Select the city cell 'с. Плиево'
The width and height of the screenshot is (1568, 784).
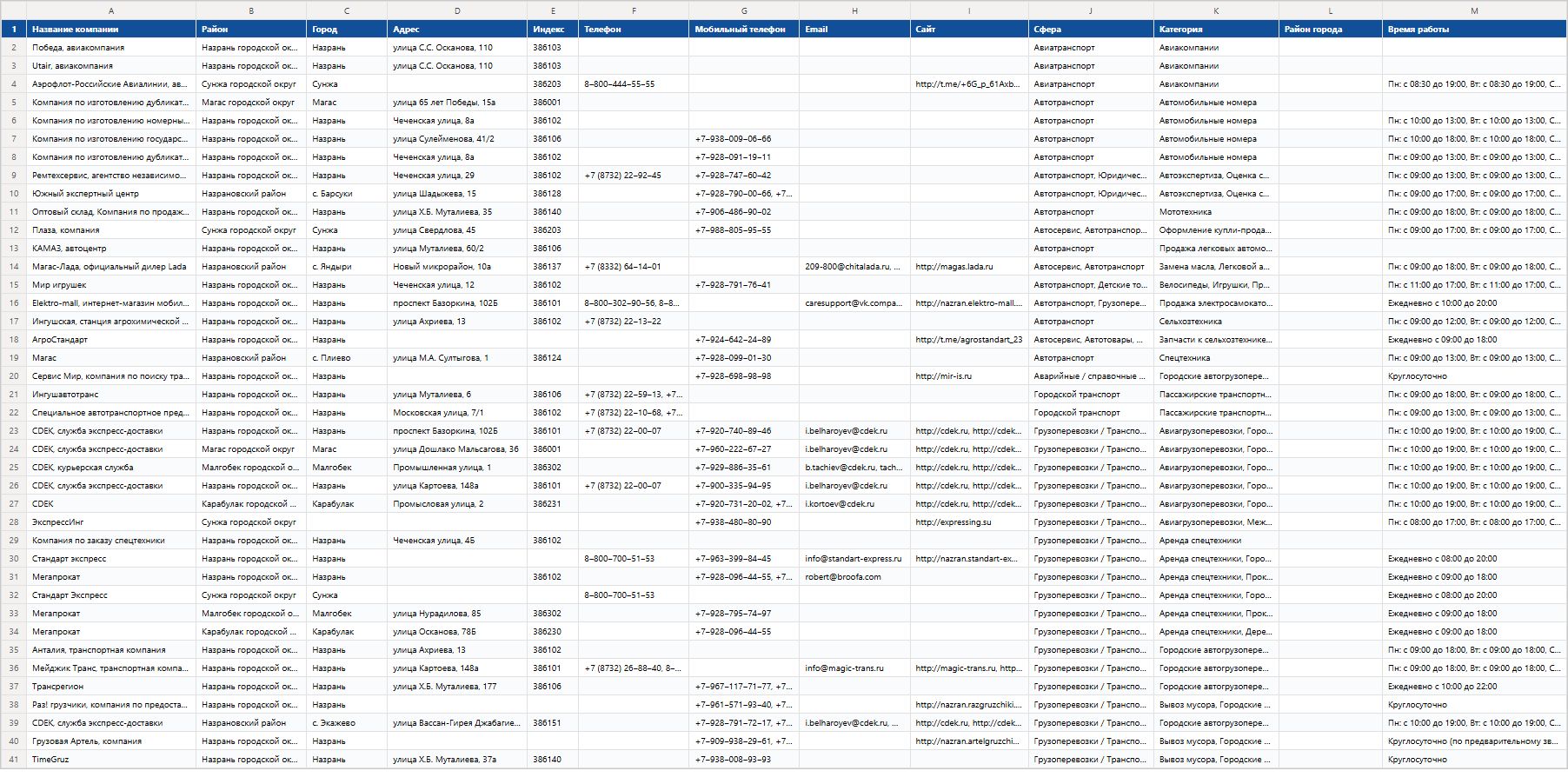click(x=347, y=358)
